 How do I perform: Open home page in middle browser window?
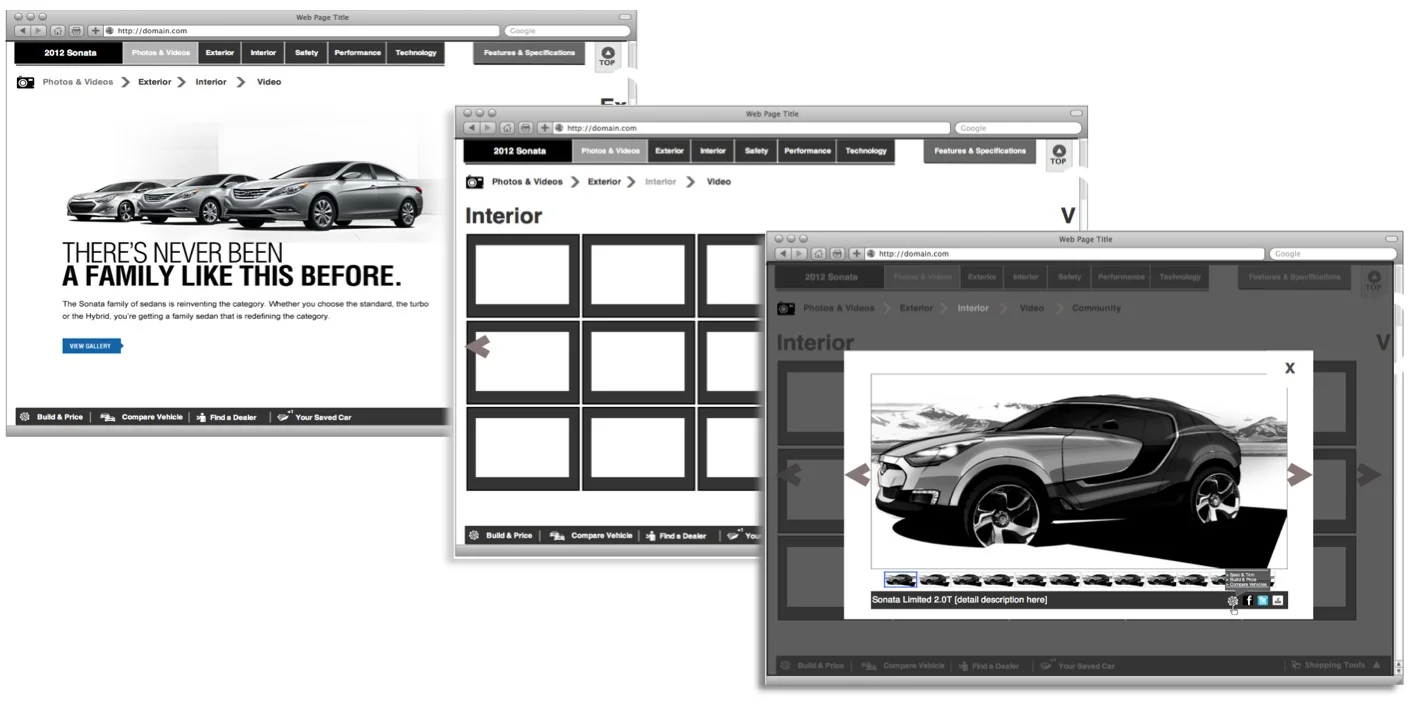click(x=507, y=128)
